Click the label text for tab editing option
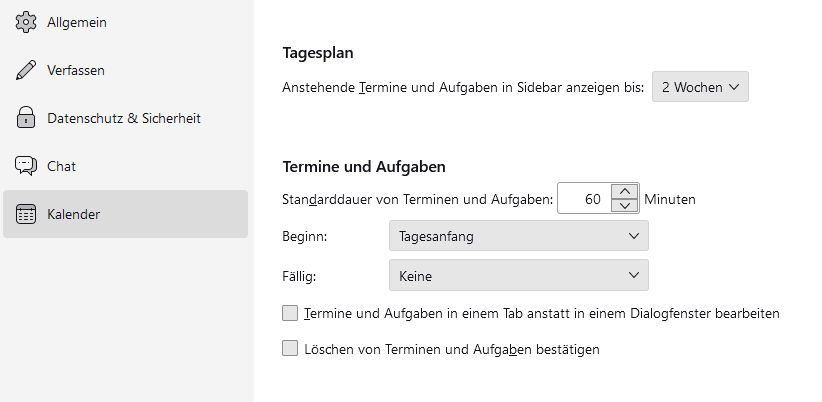 click(541, 313)
